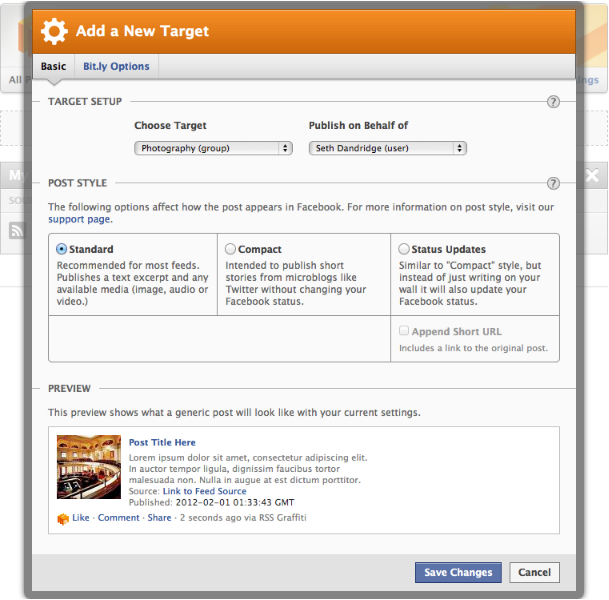Enable the Append Short URL checkbox
Image resolution: width=609 pixels, height=600 pixels.
click(404, 330)
